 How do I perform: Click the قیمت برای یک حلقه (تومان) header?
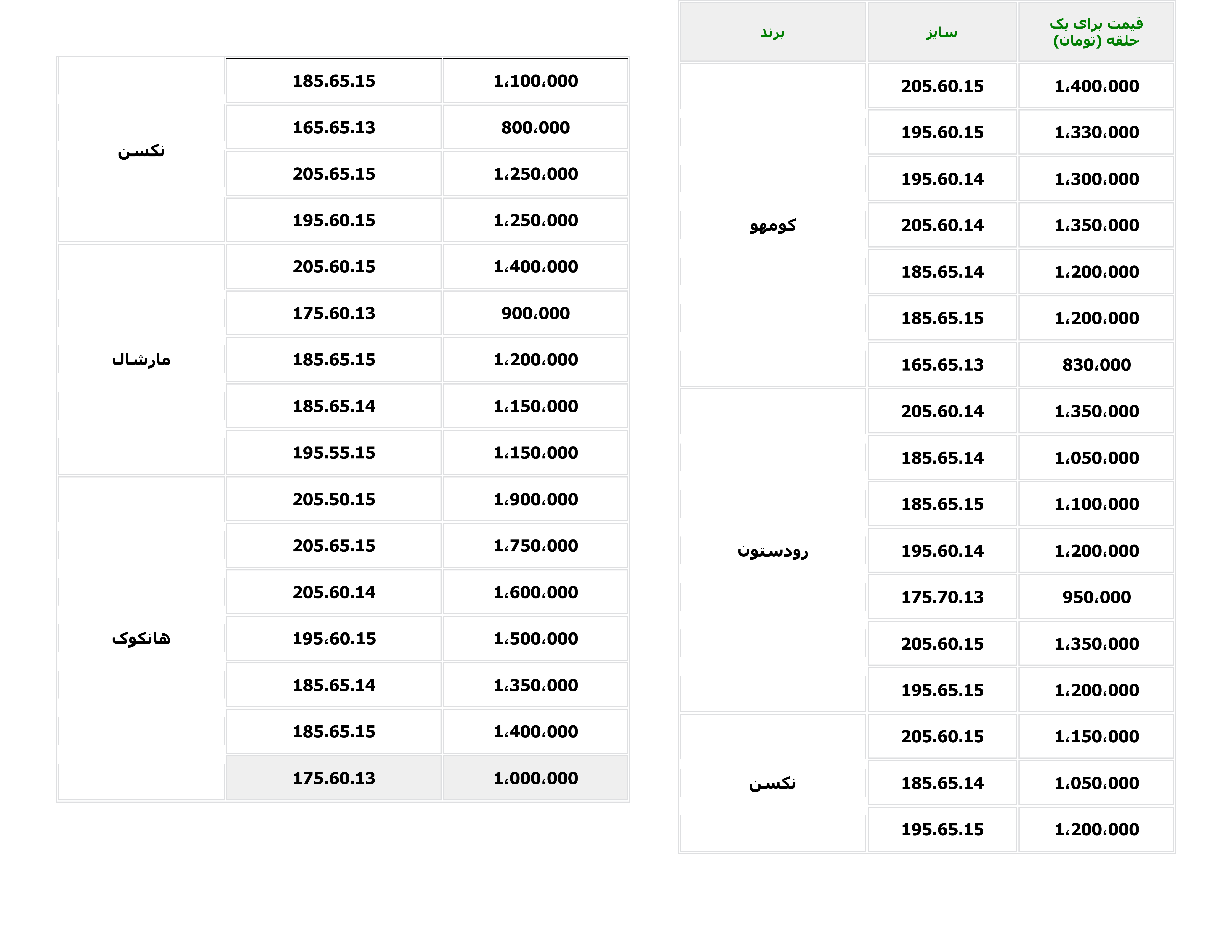click(x=1096, y=32)
